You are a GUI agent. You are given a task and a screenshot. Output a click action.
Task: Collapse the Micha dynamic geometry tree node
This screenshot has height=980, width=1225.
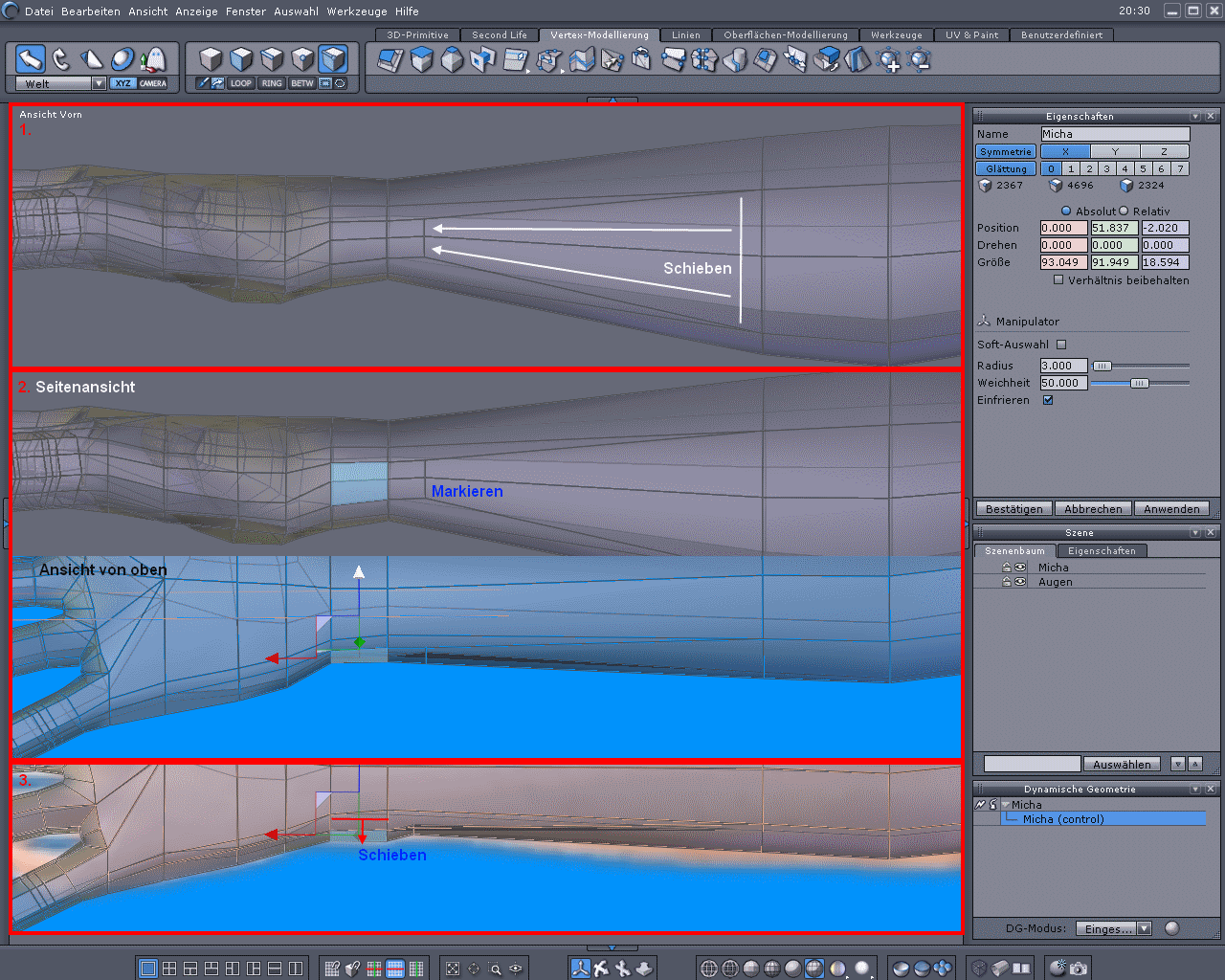1005,805
